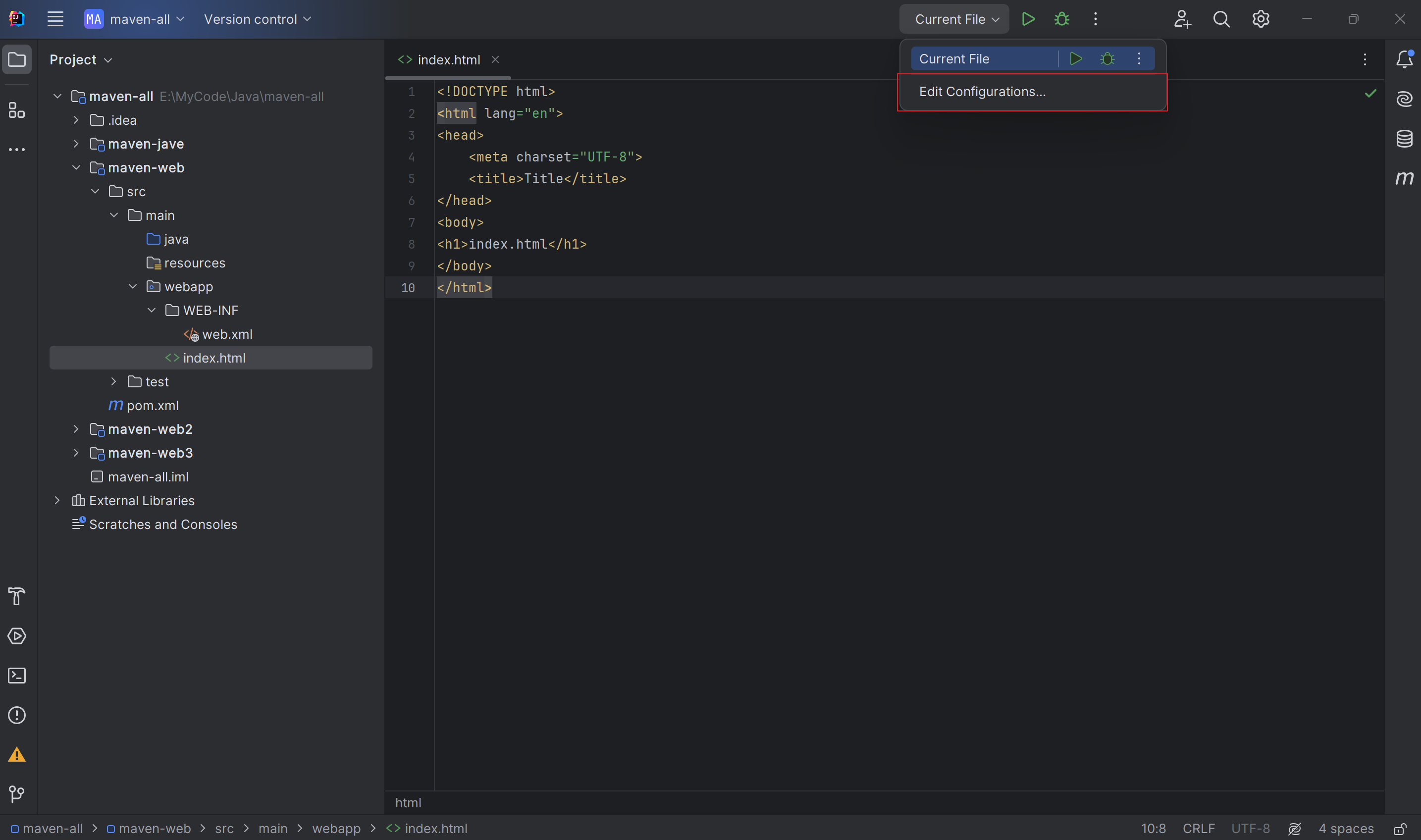Run the current file
Viewport: 1421px width, 840px height.
[1028, 19]
